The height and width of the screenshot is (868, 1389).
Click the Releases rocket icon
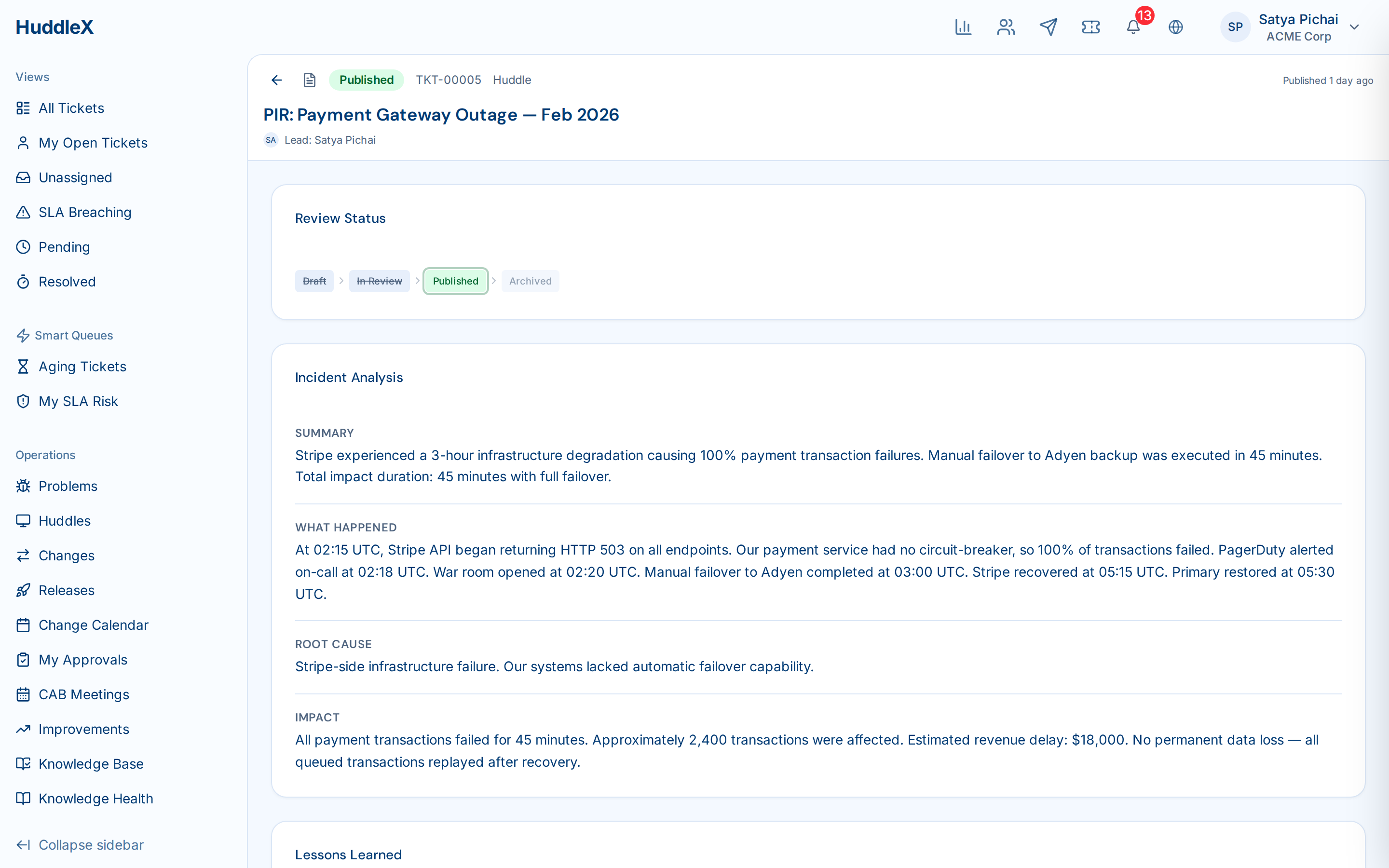coord(23,590)
